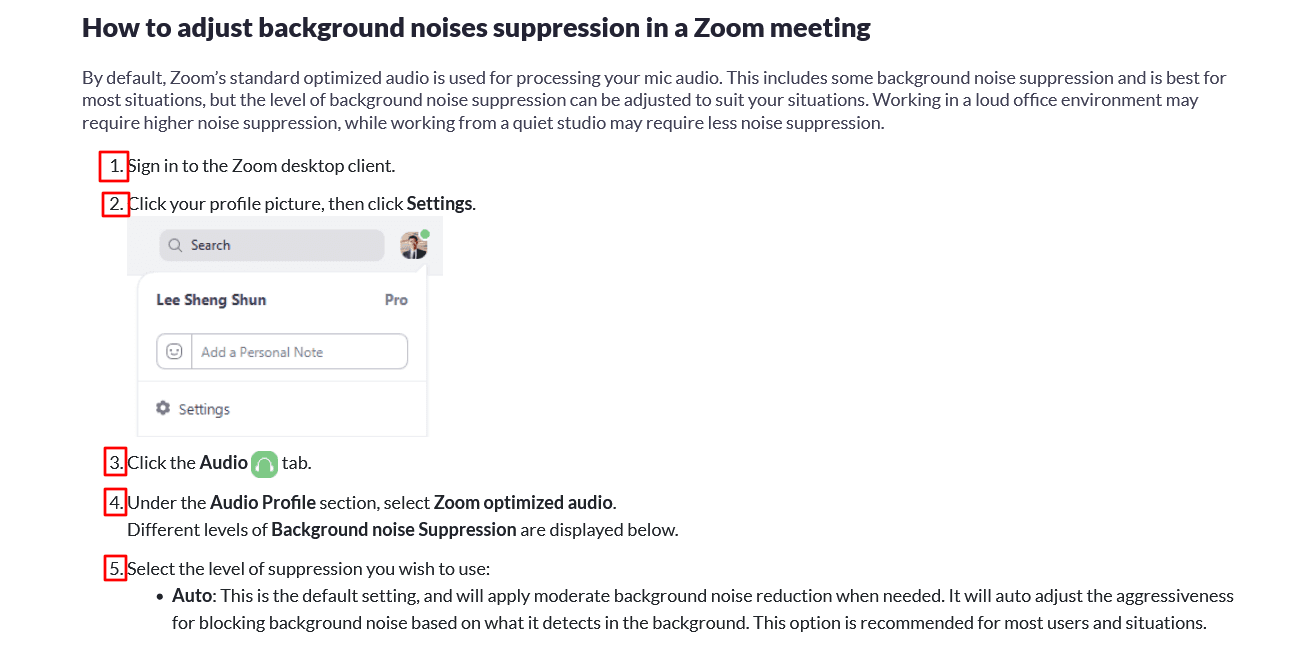
Task: Click the green online status dot
Action: [425, 234]
